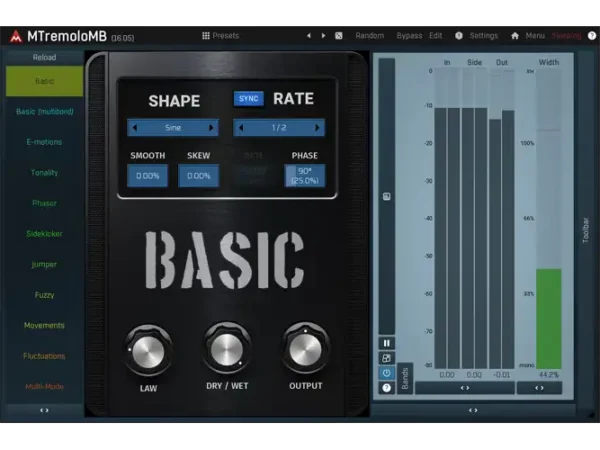The width and height of the screenshot is (600, 450).
Task: Click the Settings alert icon
Action: (459, 36)
